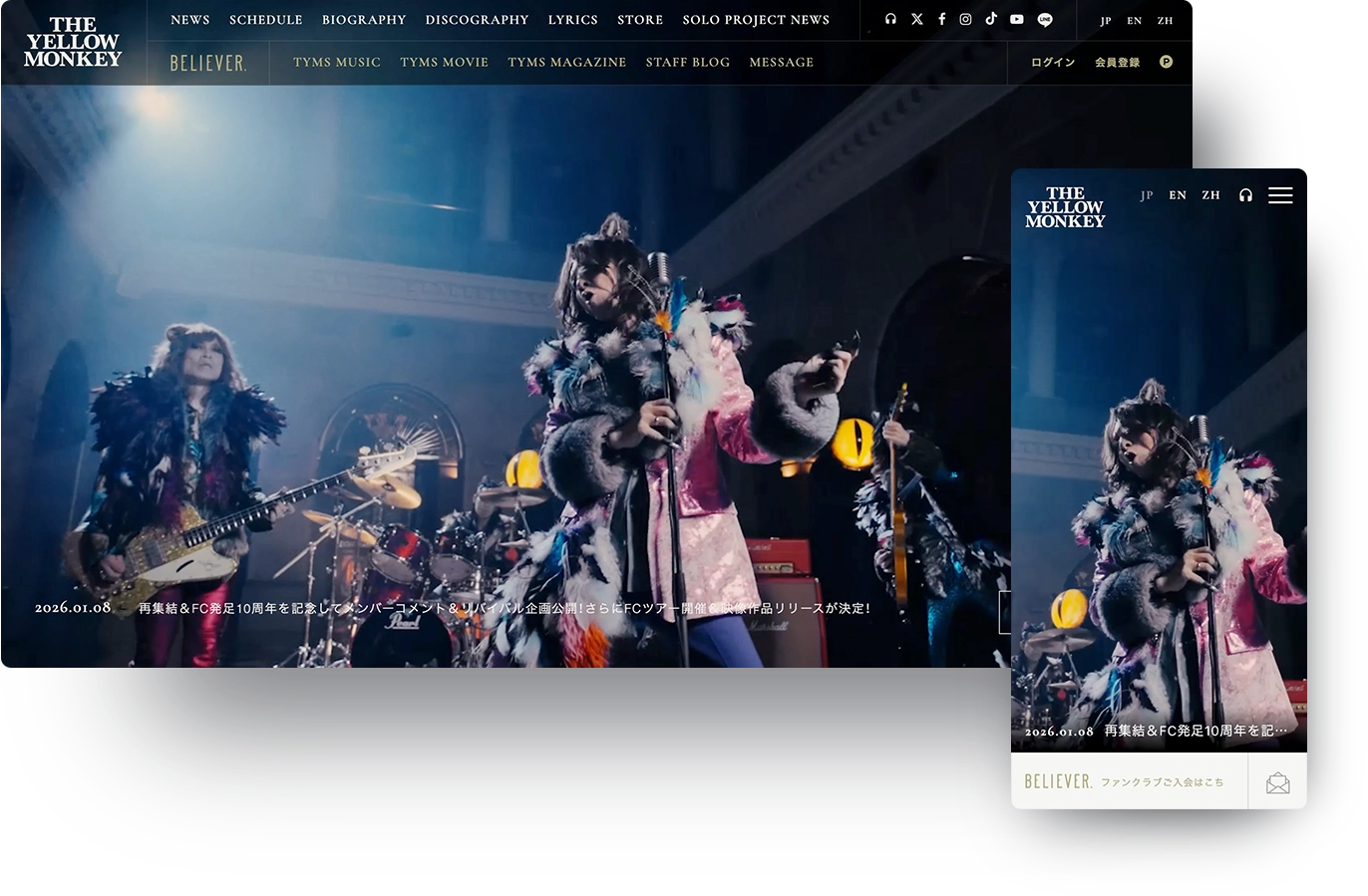Screen dimensions: 1368x896
Task: Open the LINE icon link
Action: click(x=1044, y=19)
